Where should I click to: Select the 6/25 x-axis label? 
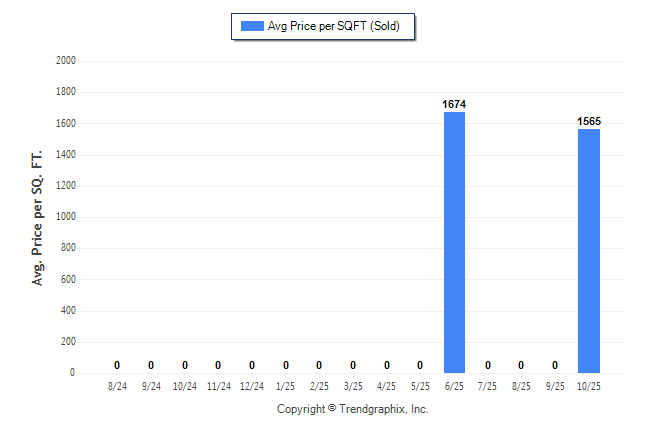[454, 386]
